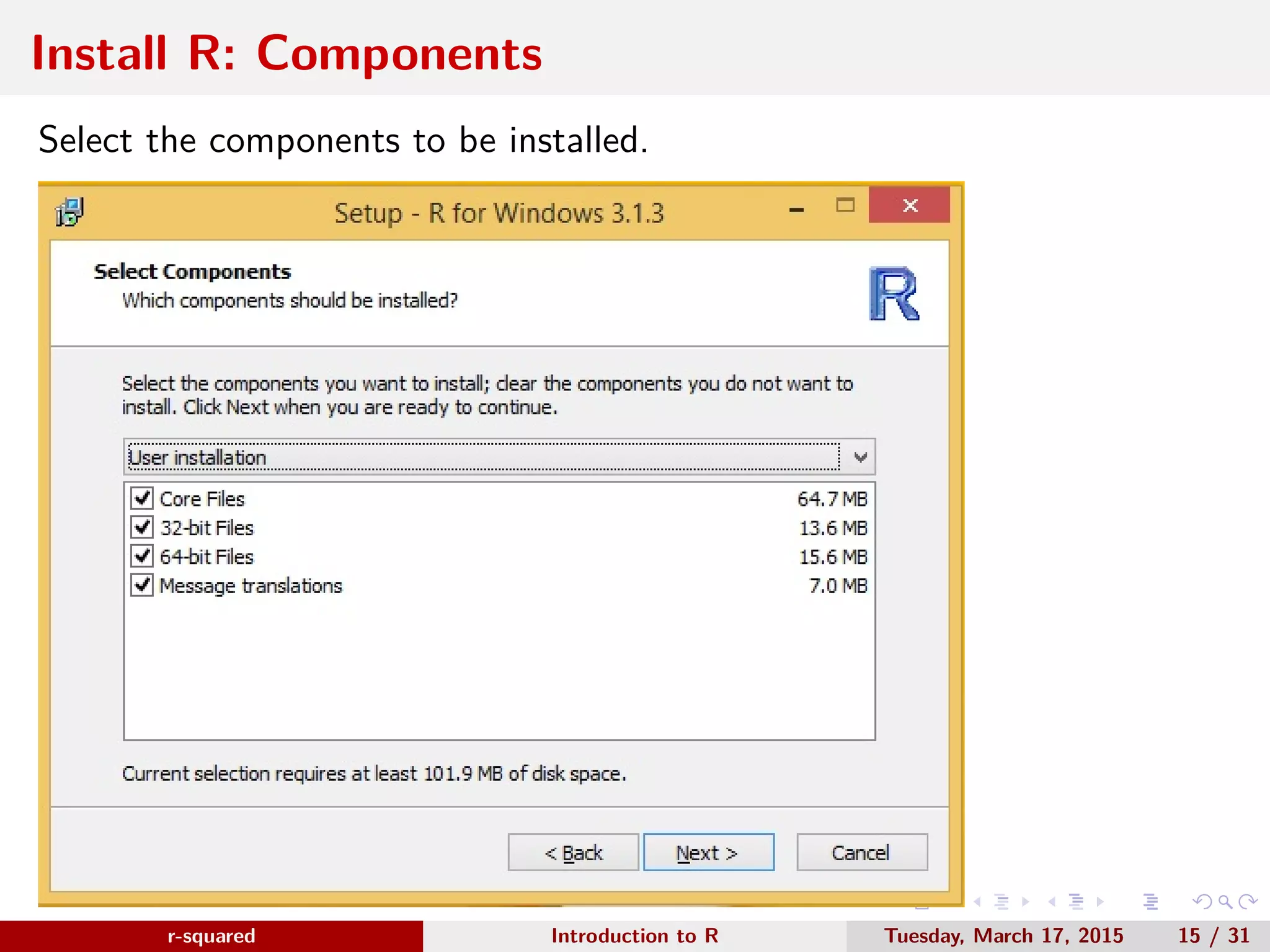Cancel the R installation
Viewport: 1270px width, 952px height.
point(862,852)
